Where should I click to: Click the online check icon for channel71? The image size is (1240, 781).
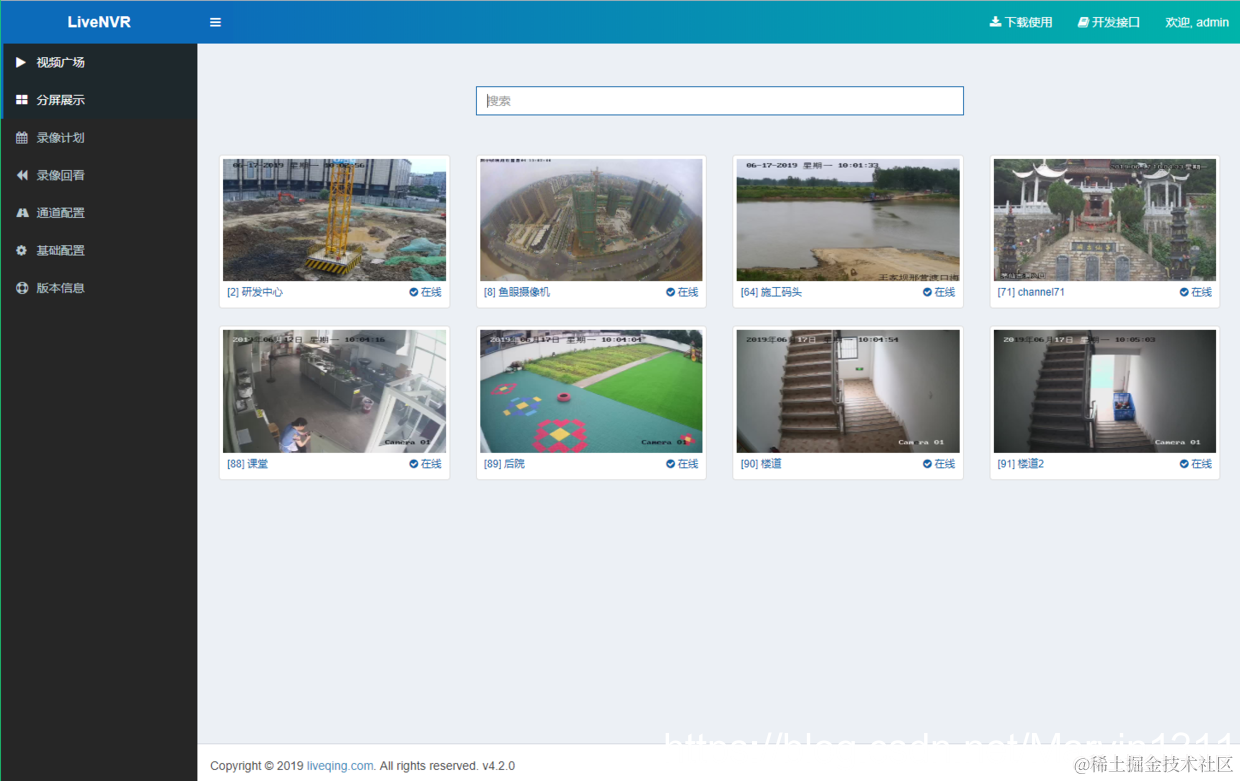click(x=1184, y=292)
